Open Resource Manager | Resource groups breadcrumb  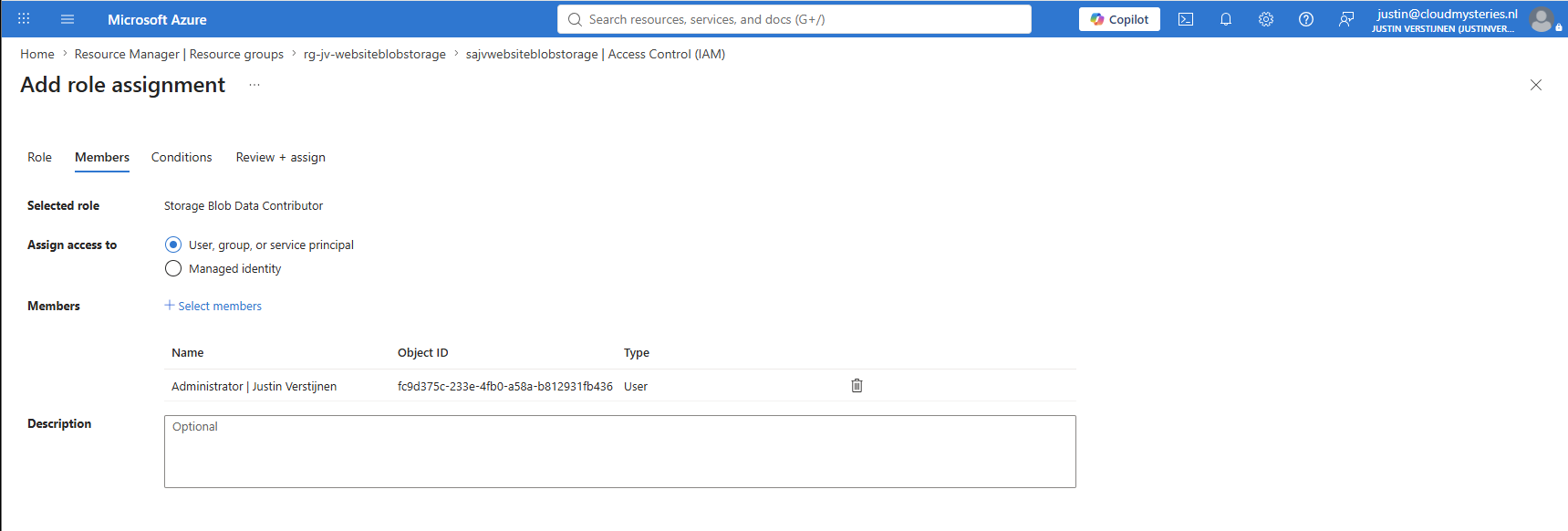click(179, 54)
